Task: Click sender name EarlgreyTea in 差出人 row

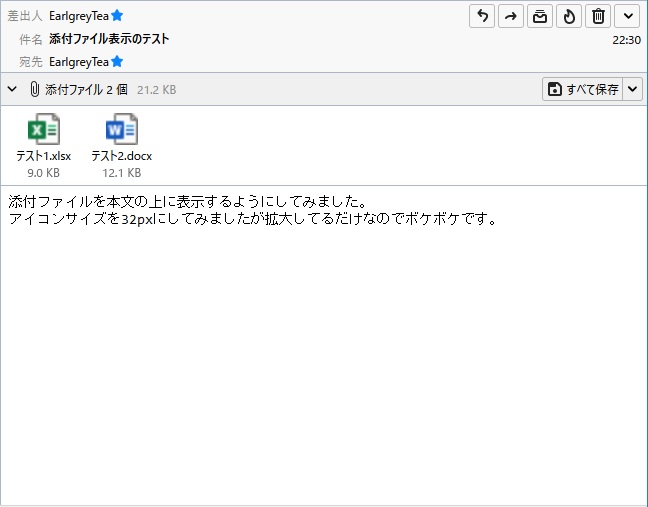Action: (78, 16)
